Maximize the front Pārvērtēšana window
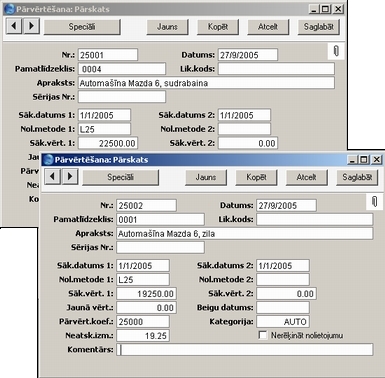 pos(364,160)
